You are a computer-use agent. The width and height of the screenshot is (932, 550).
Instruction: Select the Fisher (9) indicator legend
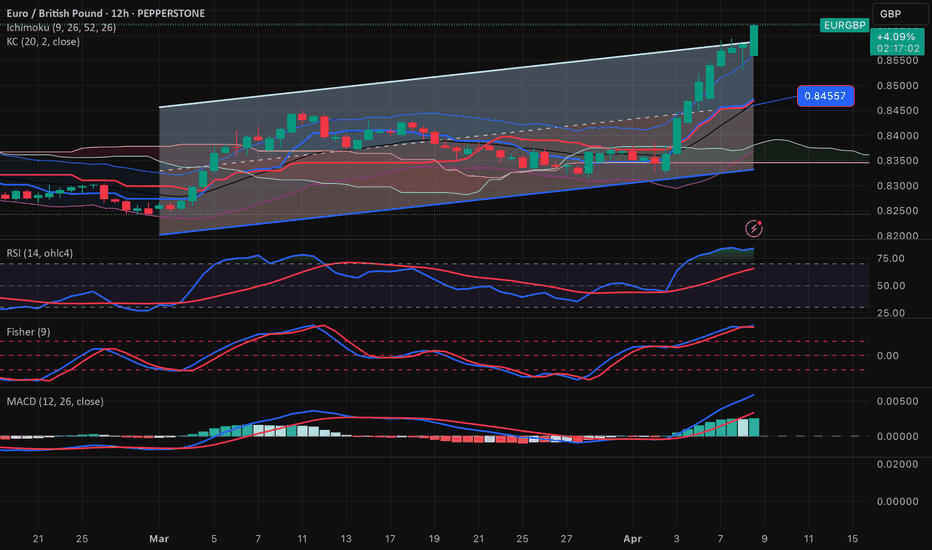point(28,332)
